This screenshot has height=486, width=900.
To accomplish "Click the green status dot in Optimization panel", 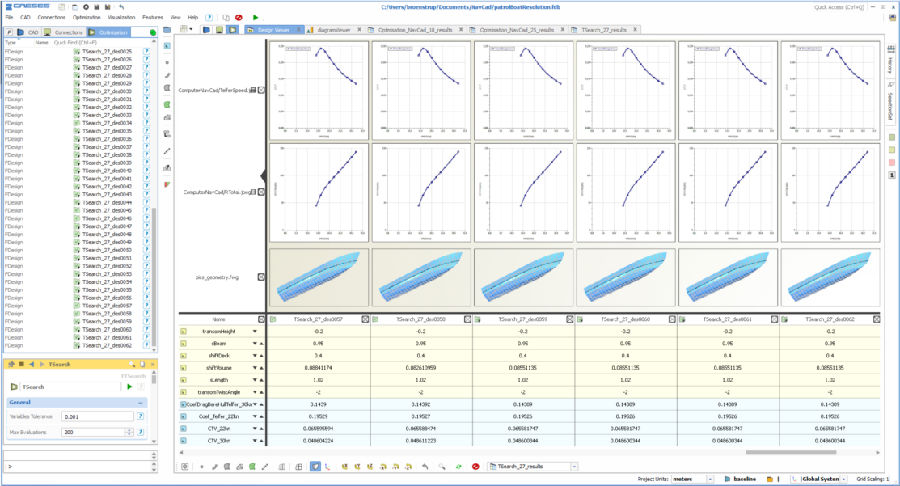I will coord(153,33).
